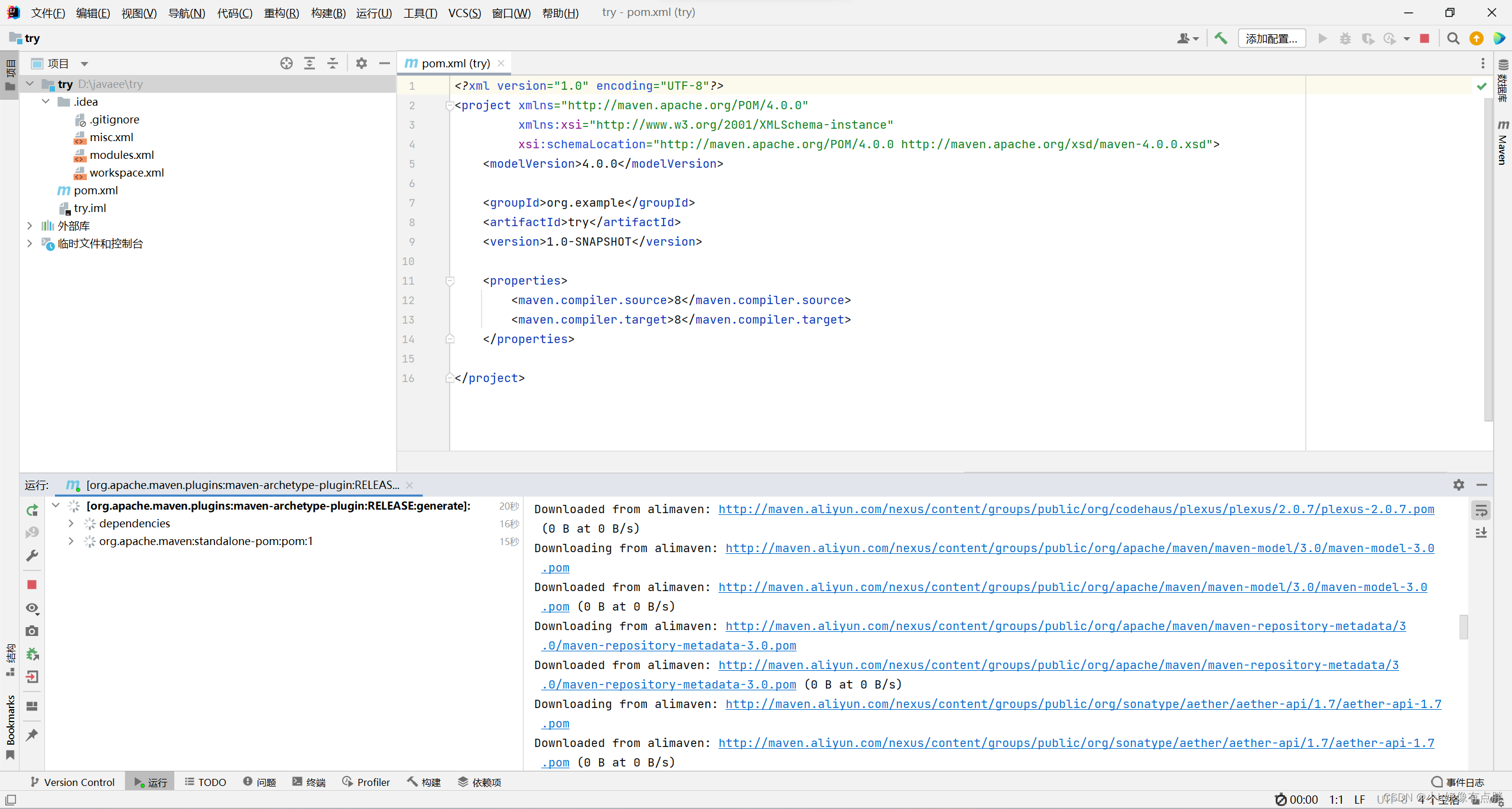Open the Version Control tab
Viewport: 1512px width, 809px height.
pyautogui.click(x=72, y=782)
